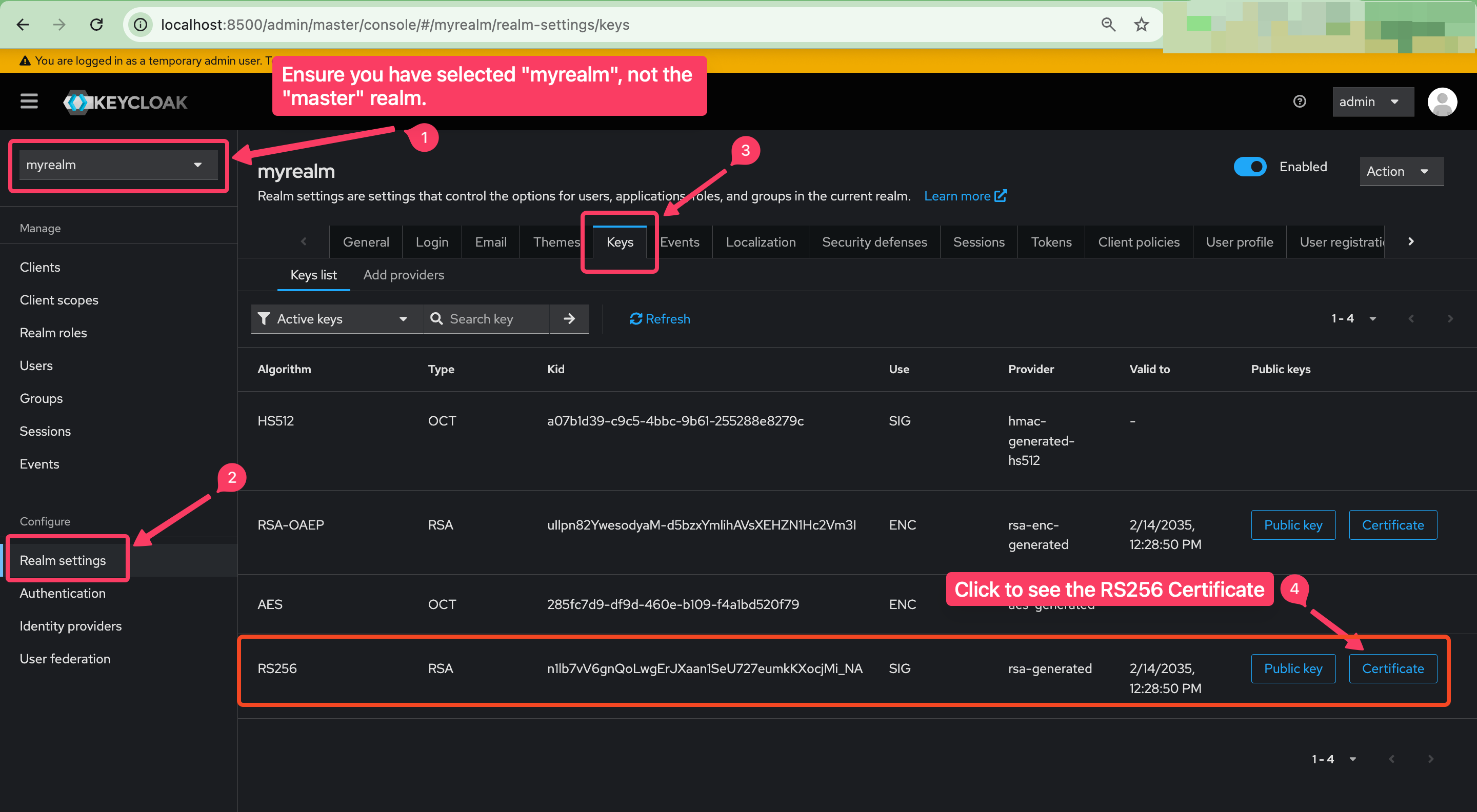Switch to the Login tab

(x=432, y=242)
